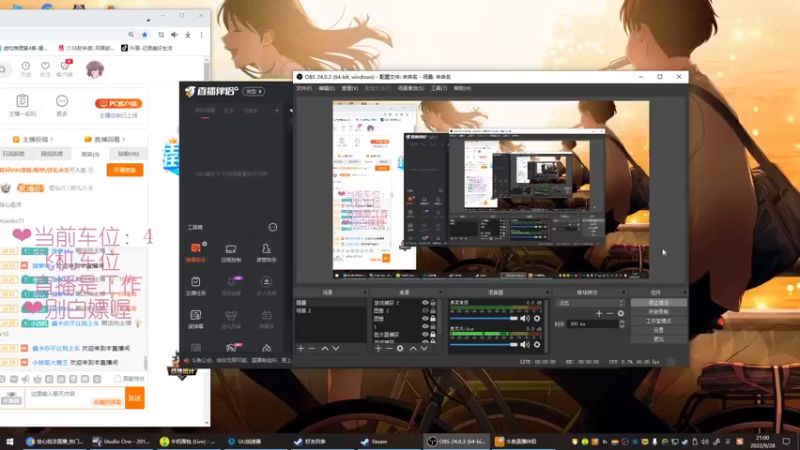Remove selected scene with minus icon
The width and height of the screenshot is (800, 450).
click(x=312, y=348)
